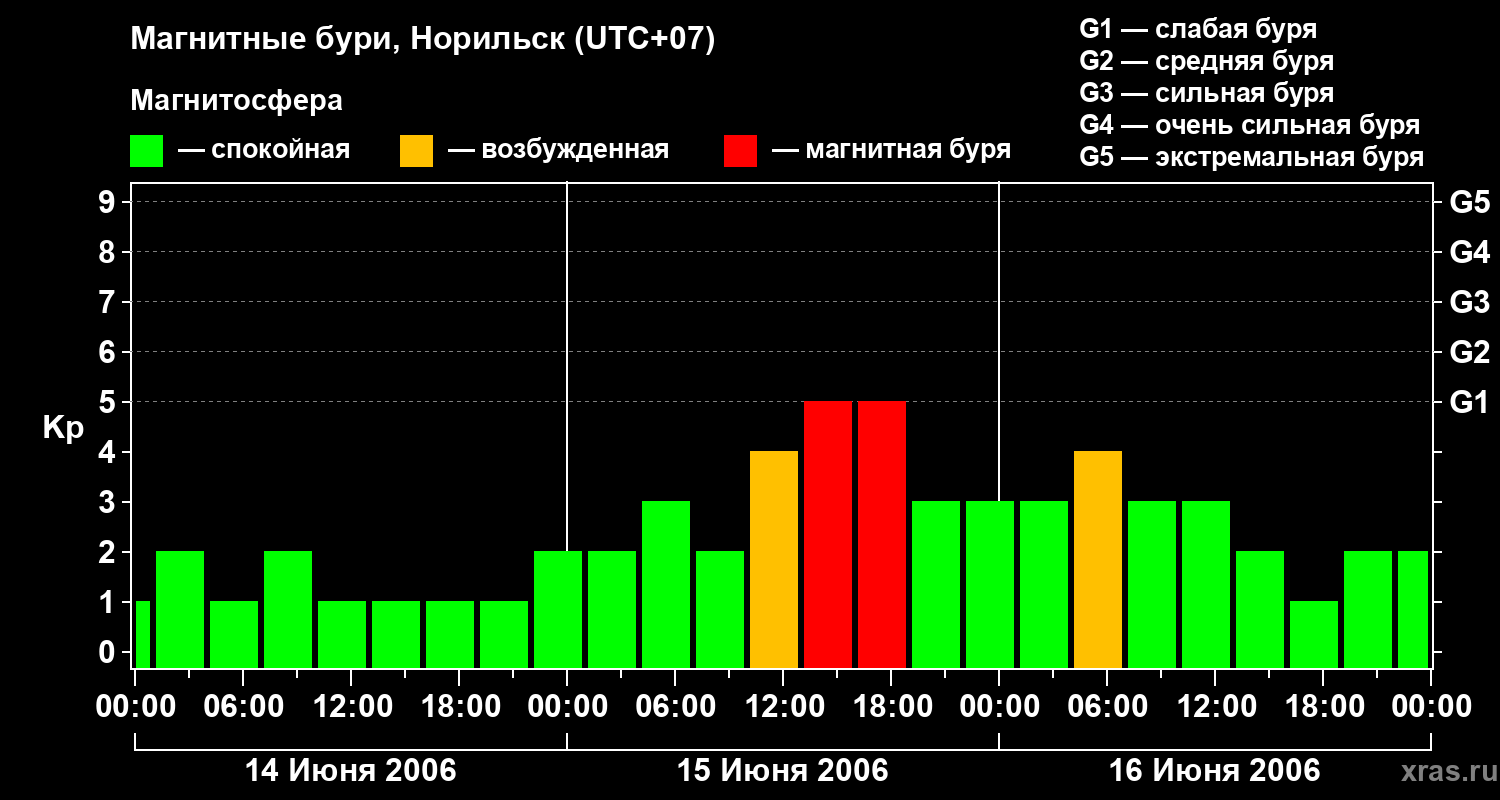The image size is (1500, 800).
Task: Click the narrow green bar at 00:00 on 14 Июня
Action: point(142,634)
